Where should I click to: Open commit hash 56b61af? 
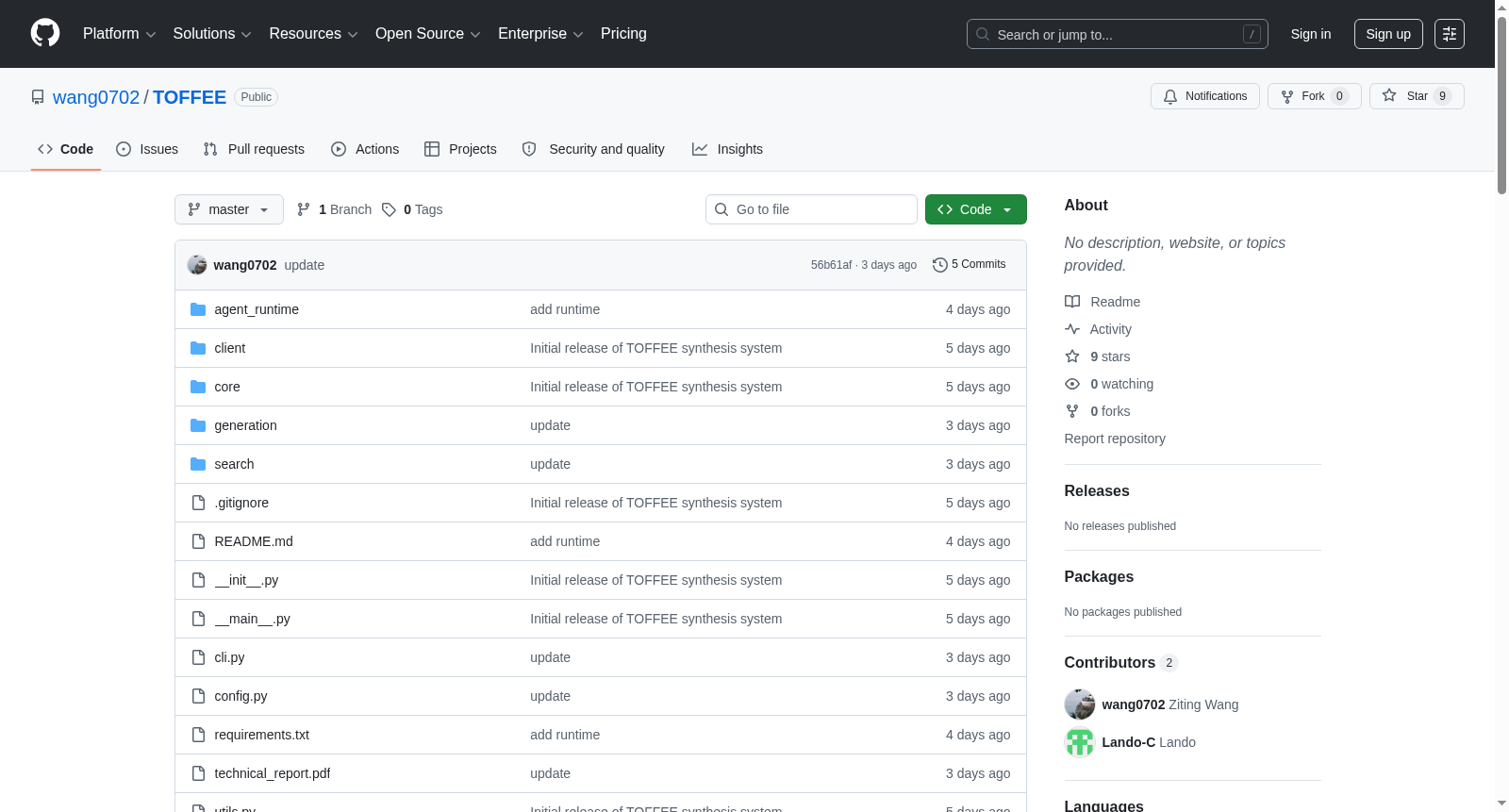(x=831, y=265)
